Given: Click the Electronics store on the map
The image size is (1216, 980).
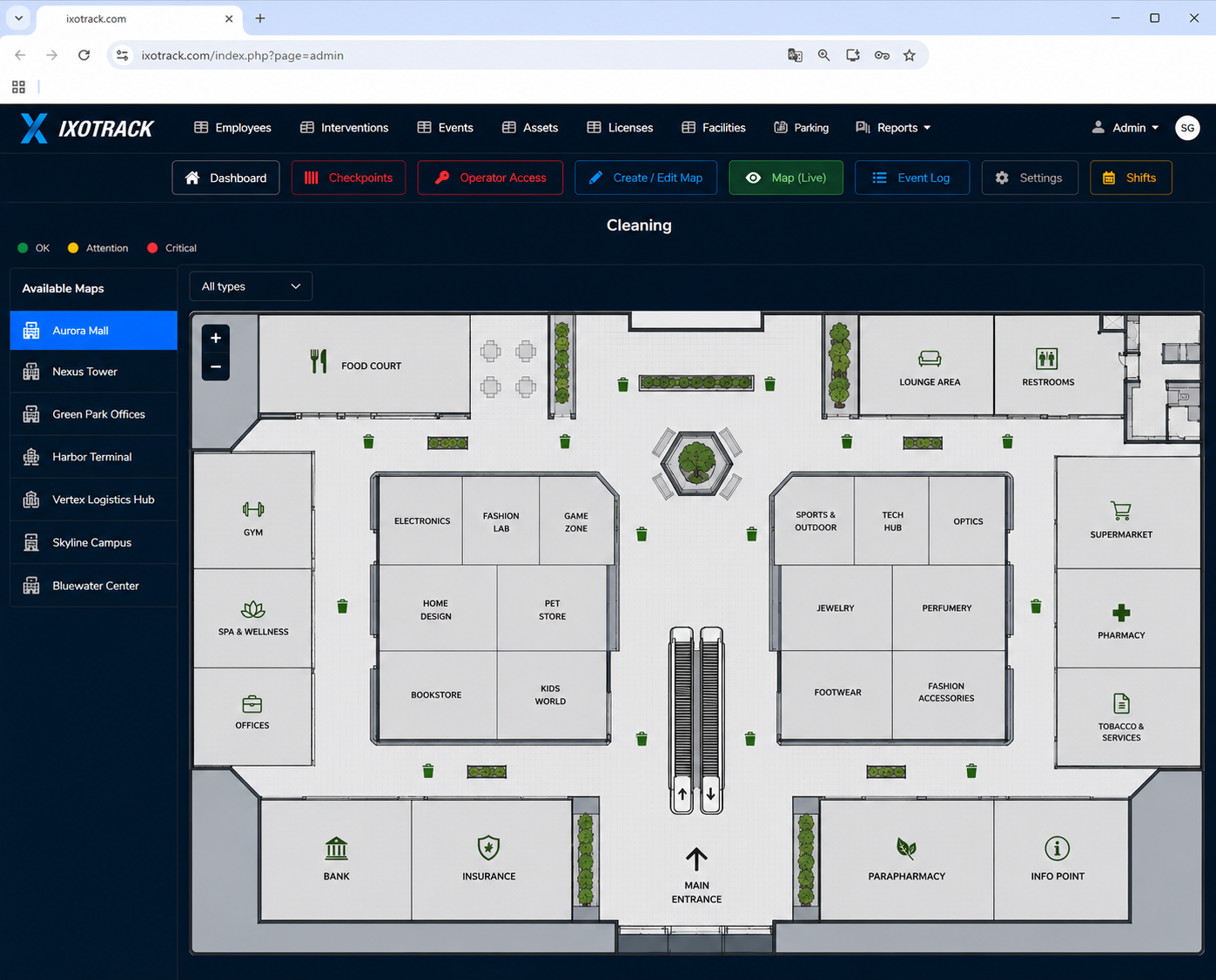Looking at the screenshot, I should click(422, 520).
